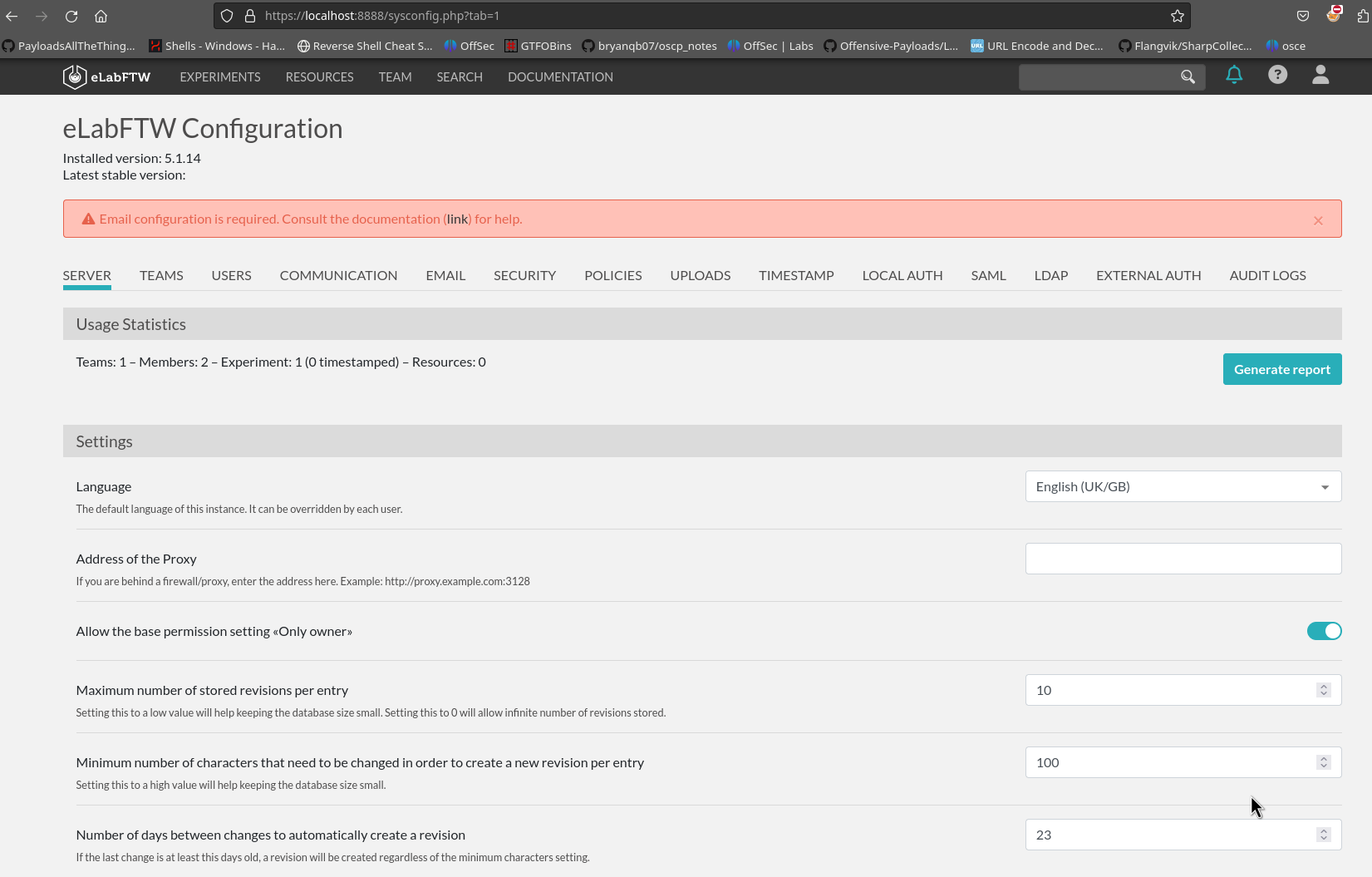
Task: Open the browser extensions puzzle icon
Action: click(x=1363, y=16)
